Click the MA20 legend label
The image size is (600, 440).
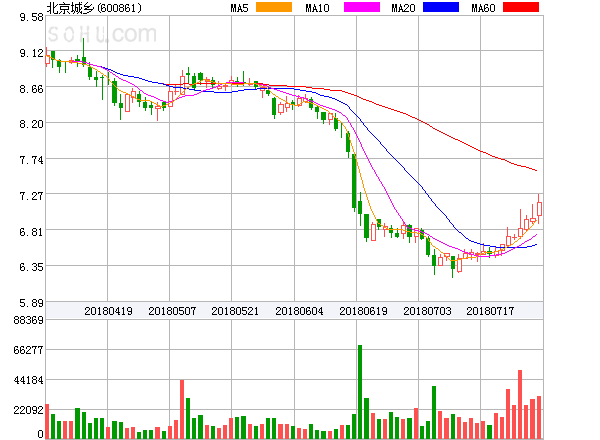403,8
